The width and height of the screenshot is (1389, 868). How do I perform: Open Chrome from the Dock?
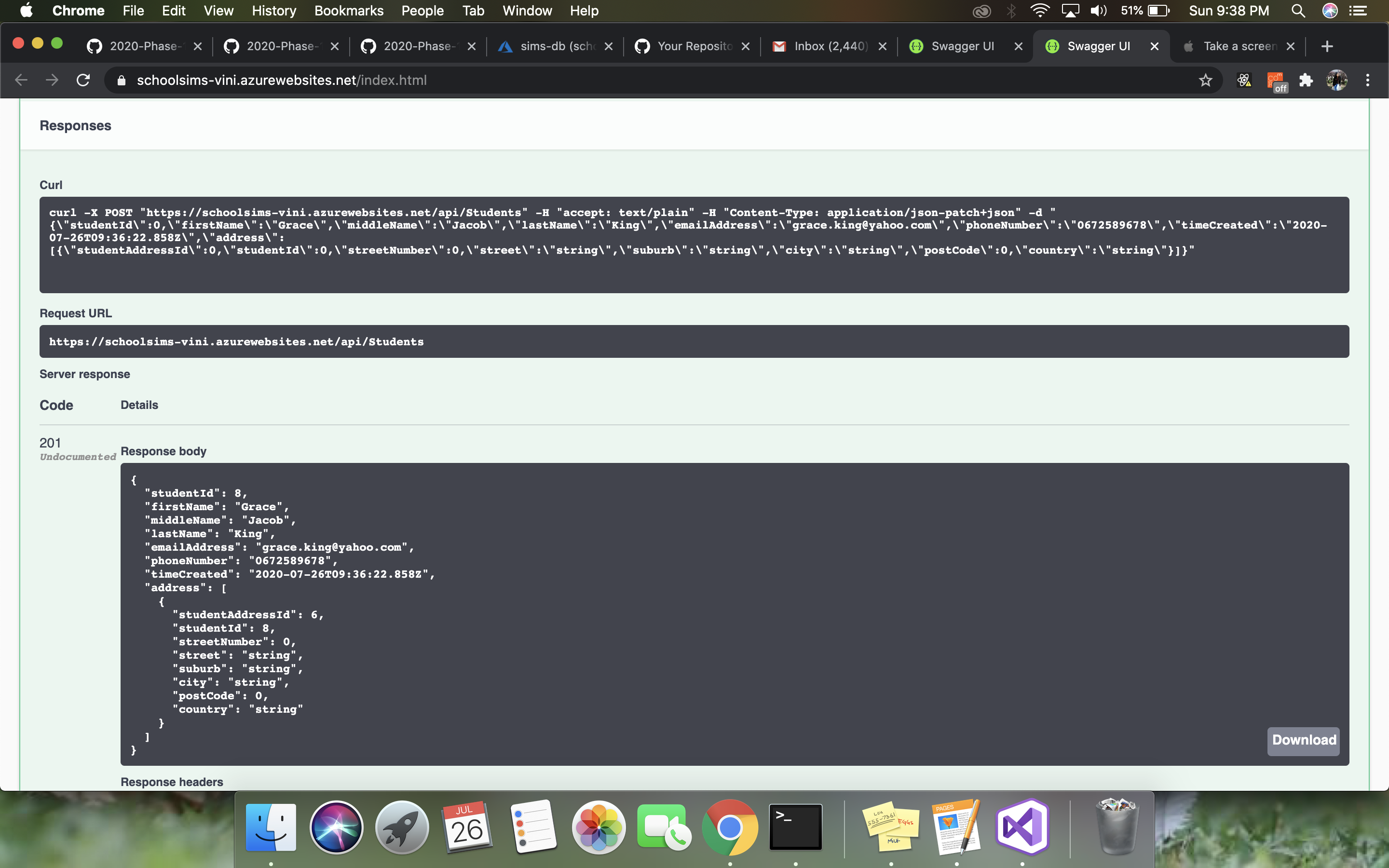point(730,827)
